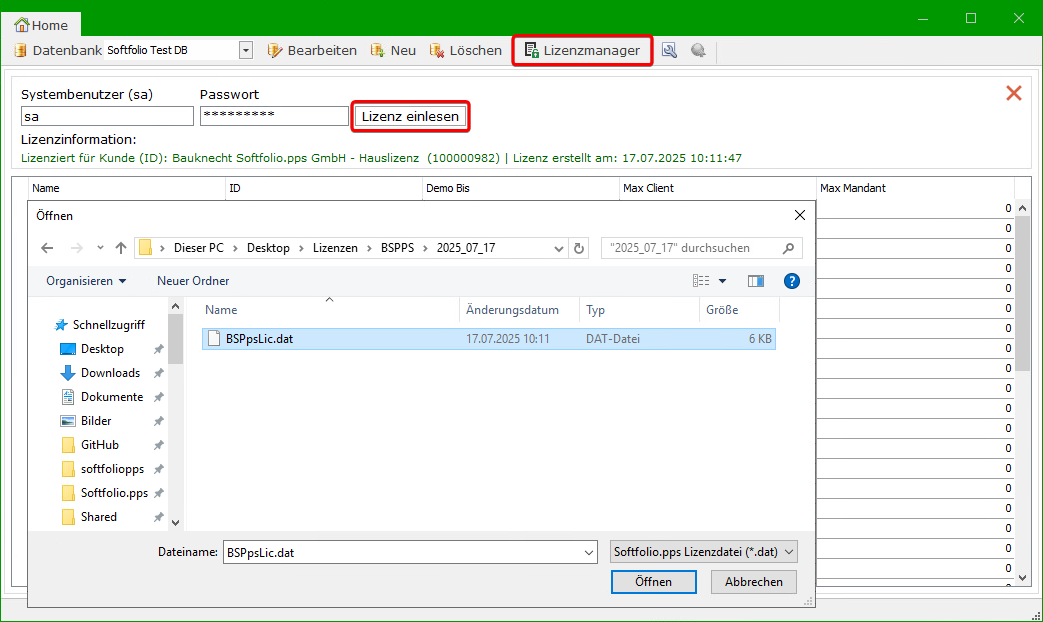Click the Öffnen button in dialog
This screenshot has width=1043, height=622.
point(653,582)
